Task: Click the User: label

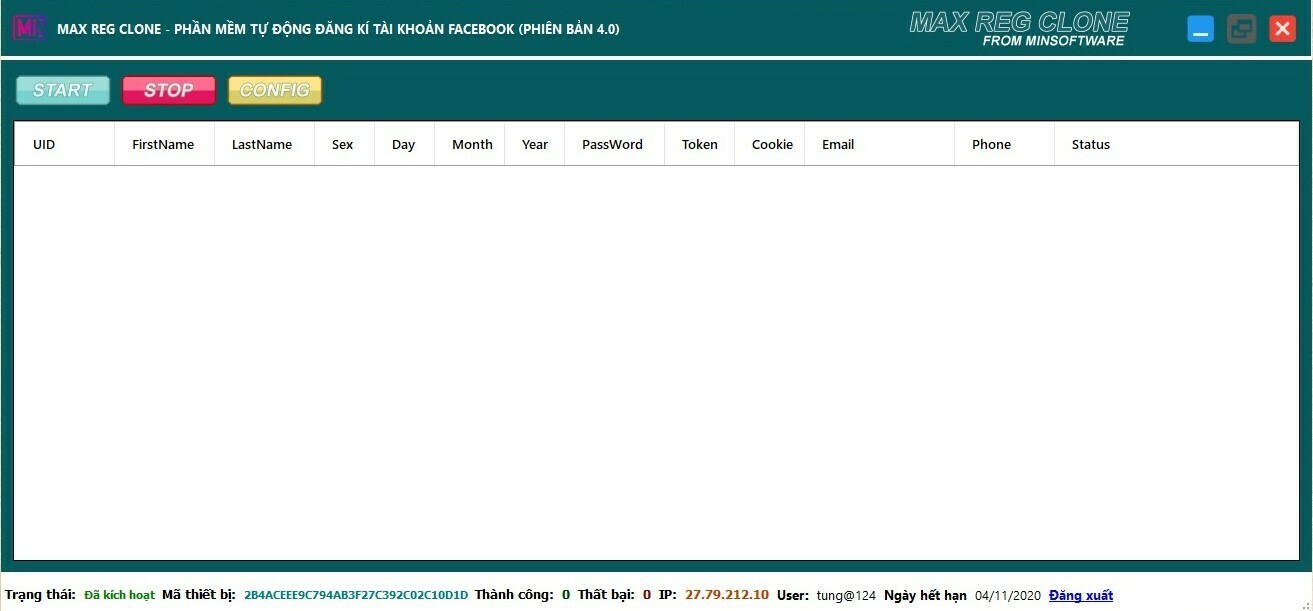Action: tap(793, 595)
